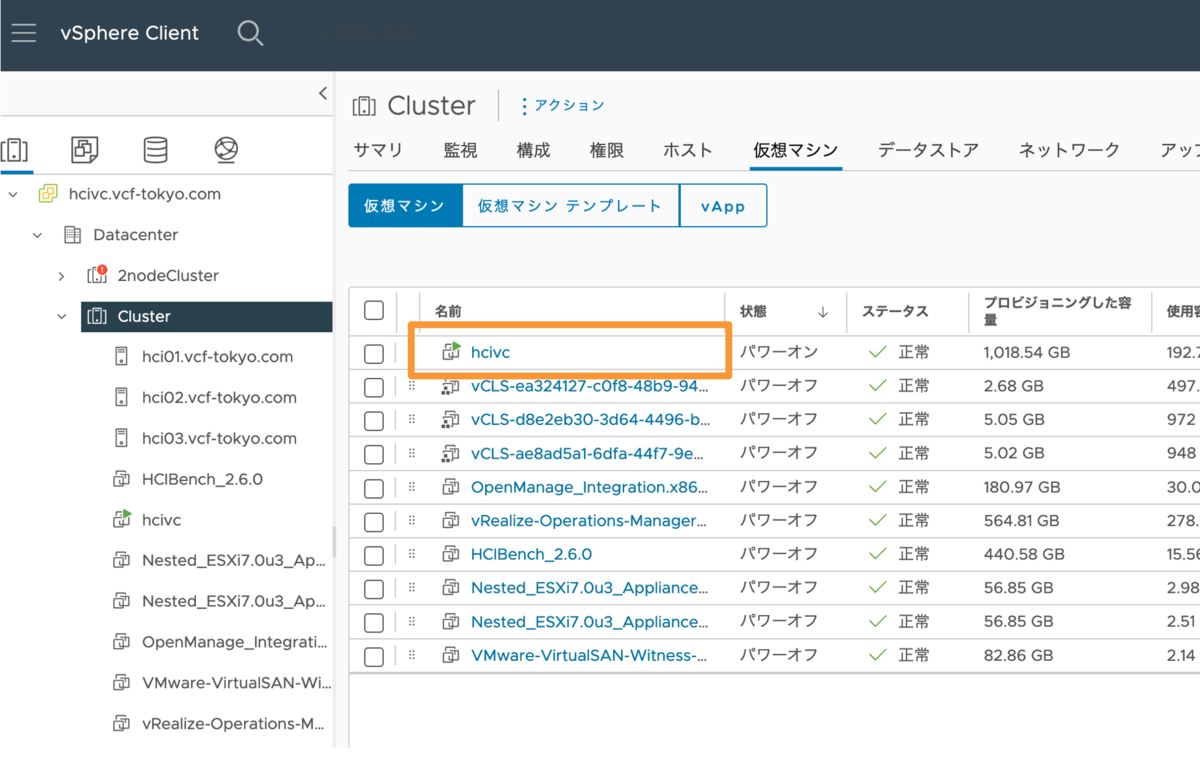
Task: Collapse the navigator pane with arrow
Action: point(322,93)
